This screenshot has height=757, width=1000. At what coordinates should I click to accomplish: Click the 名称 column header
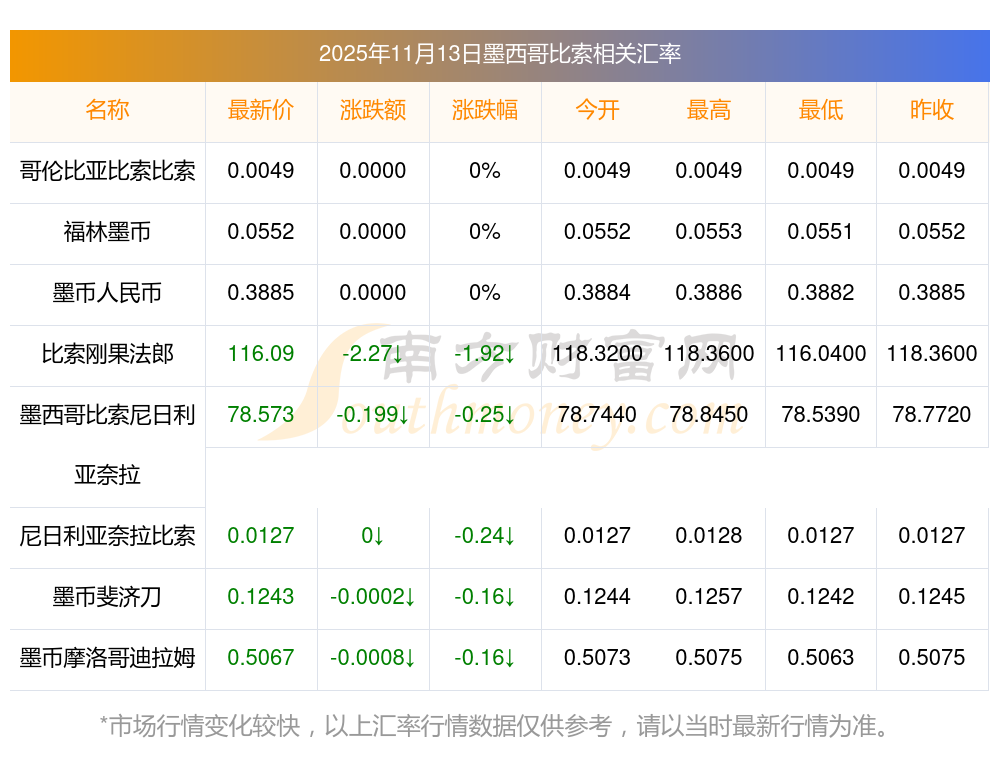107,110
